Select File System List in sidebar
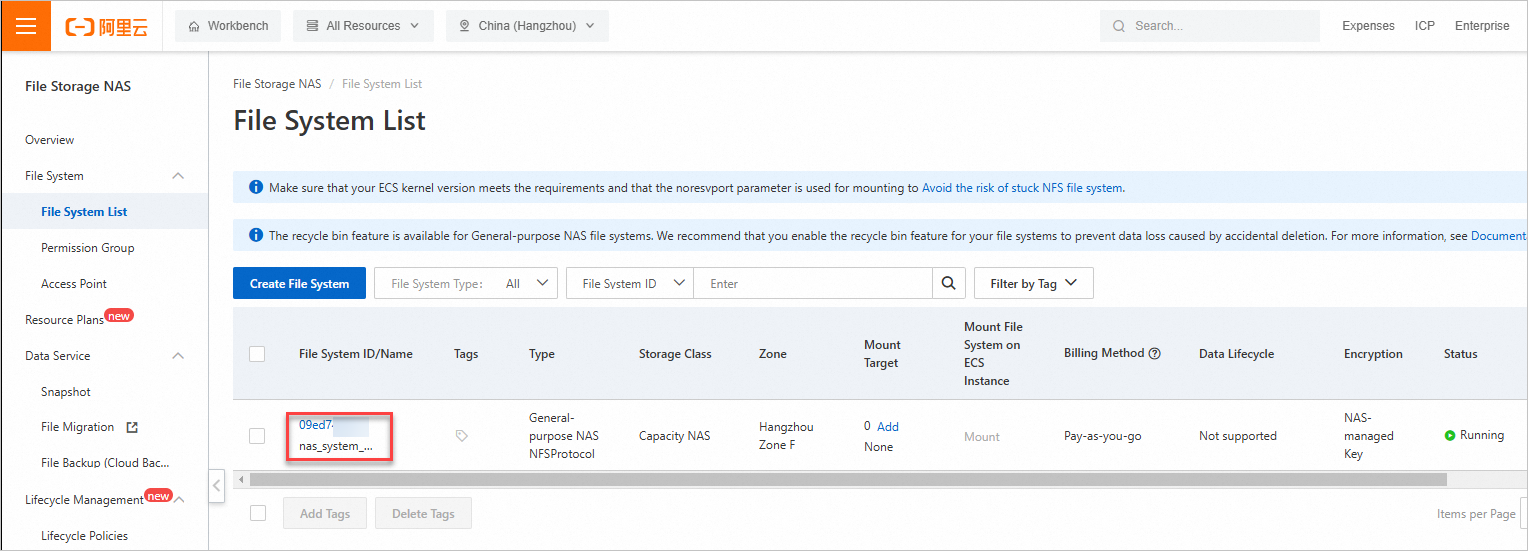 (x=84, y=212)
